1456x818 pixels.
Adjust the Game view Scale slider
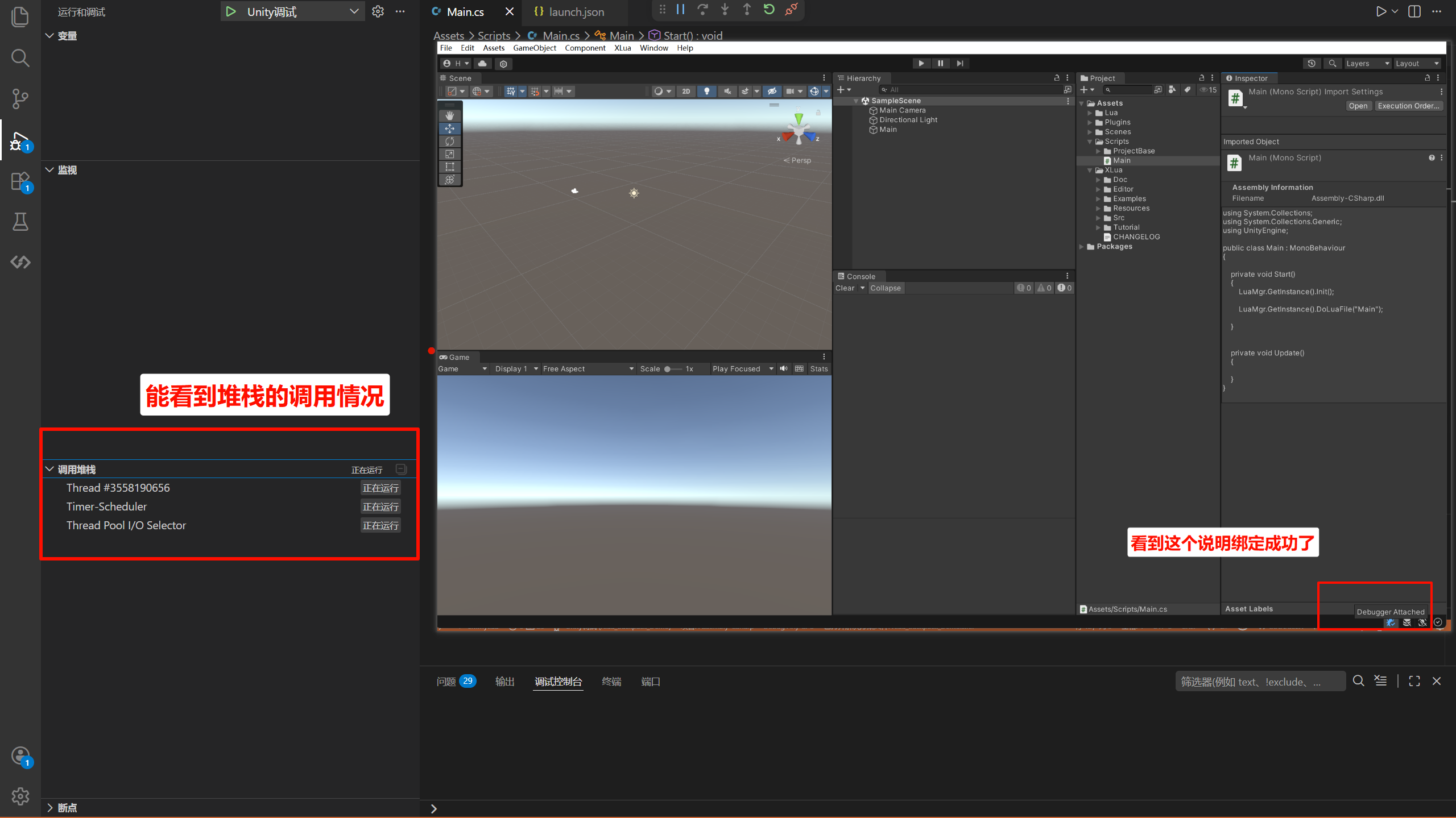pyautogui.click(x=672, y=369)
